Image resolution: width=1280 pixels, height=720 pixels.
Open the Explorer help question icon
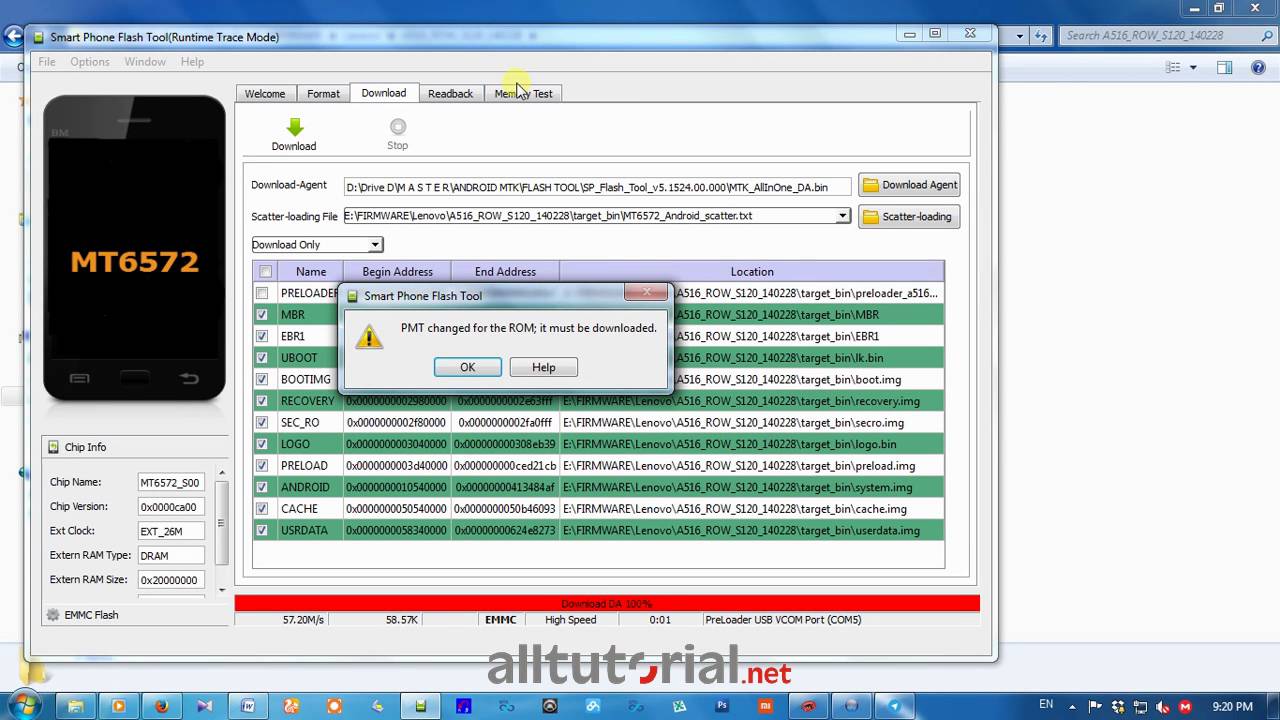[1259, 68]
